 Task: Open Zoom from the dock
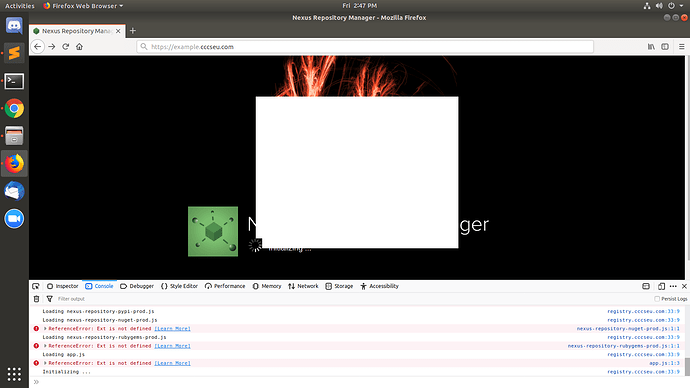14,219
